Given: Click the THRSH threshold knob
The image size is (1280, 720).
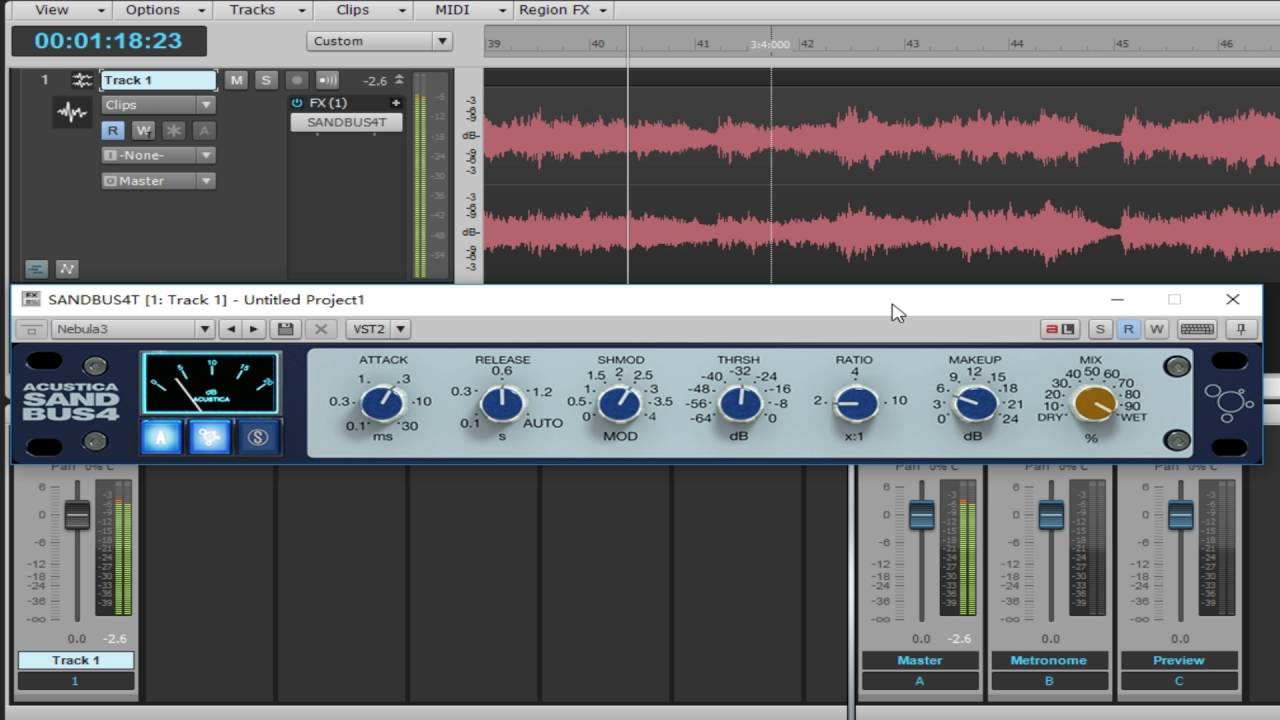Looking at the screenshot, I should click(740, 404).
